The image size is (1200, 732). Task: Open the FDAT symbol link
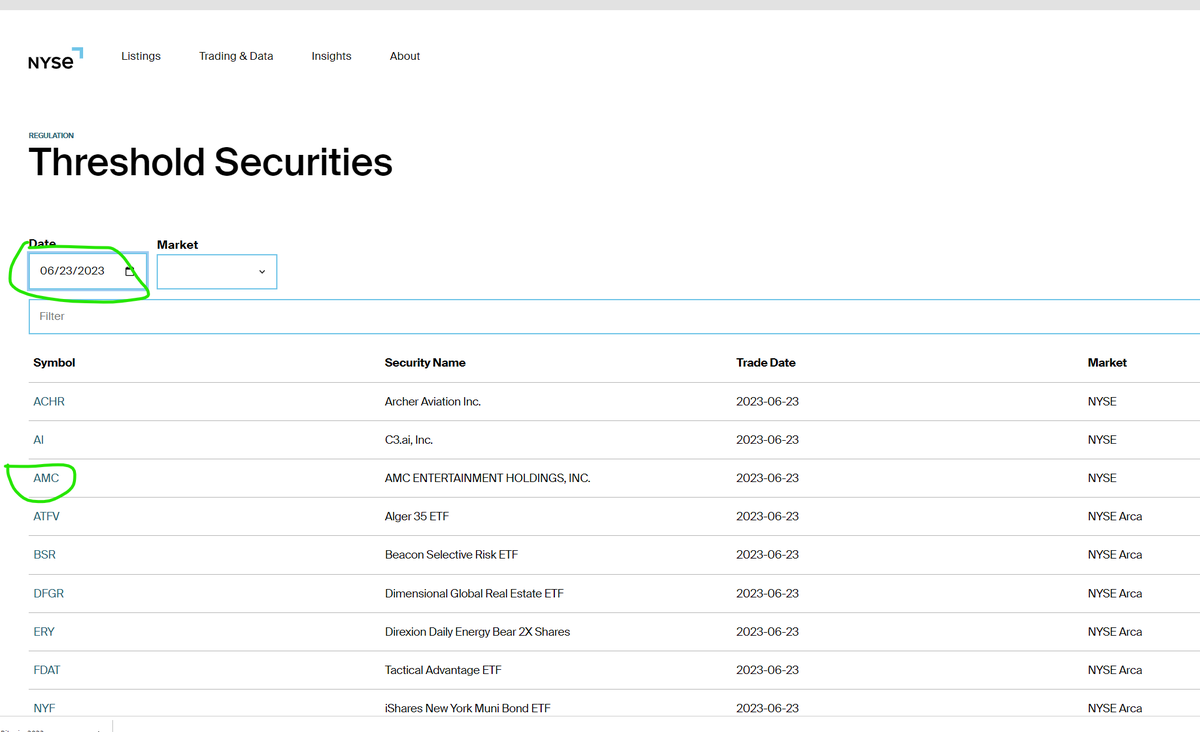(x=47, y=670)
